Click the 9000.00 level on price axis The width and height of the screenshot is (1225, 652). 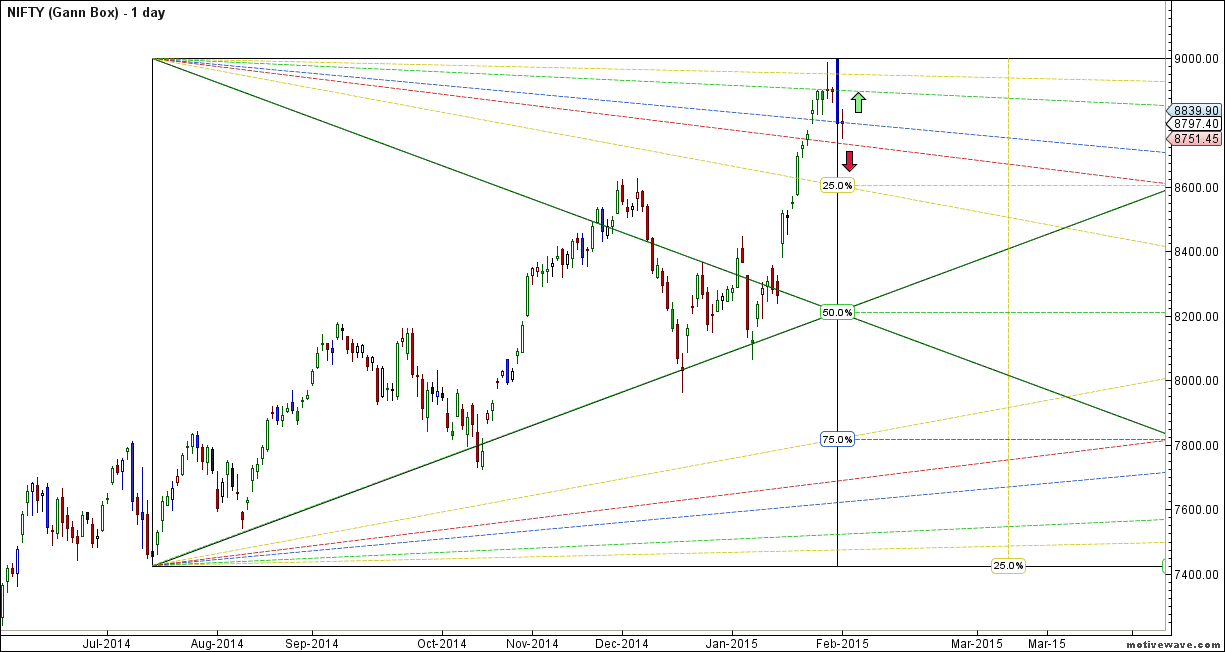coord(1198,59)
